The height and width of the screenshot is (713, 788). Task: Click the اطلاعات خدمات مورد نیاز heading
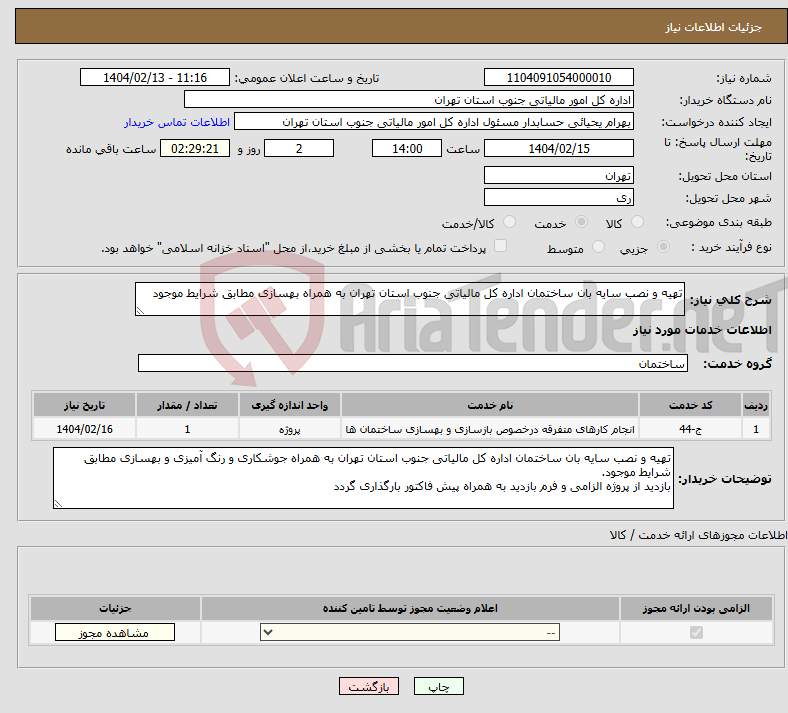702,330
